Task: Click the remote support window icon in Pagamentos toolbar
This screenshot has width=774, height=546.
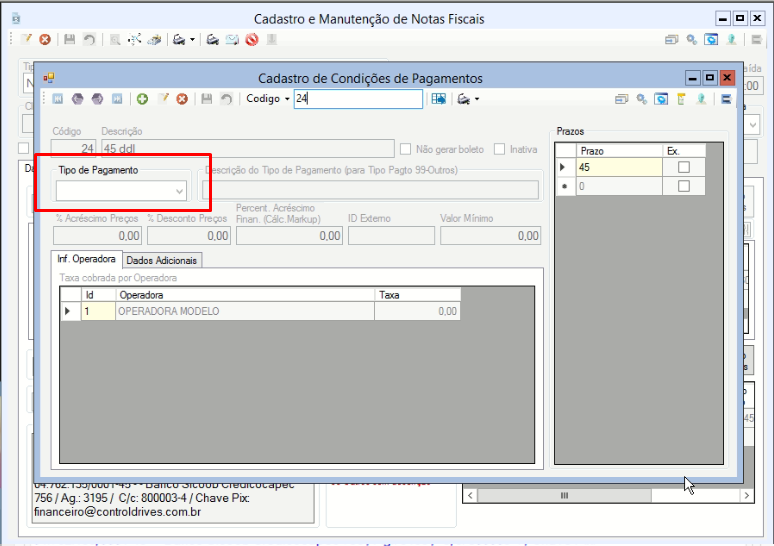Action: tap(661, 99)
